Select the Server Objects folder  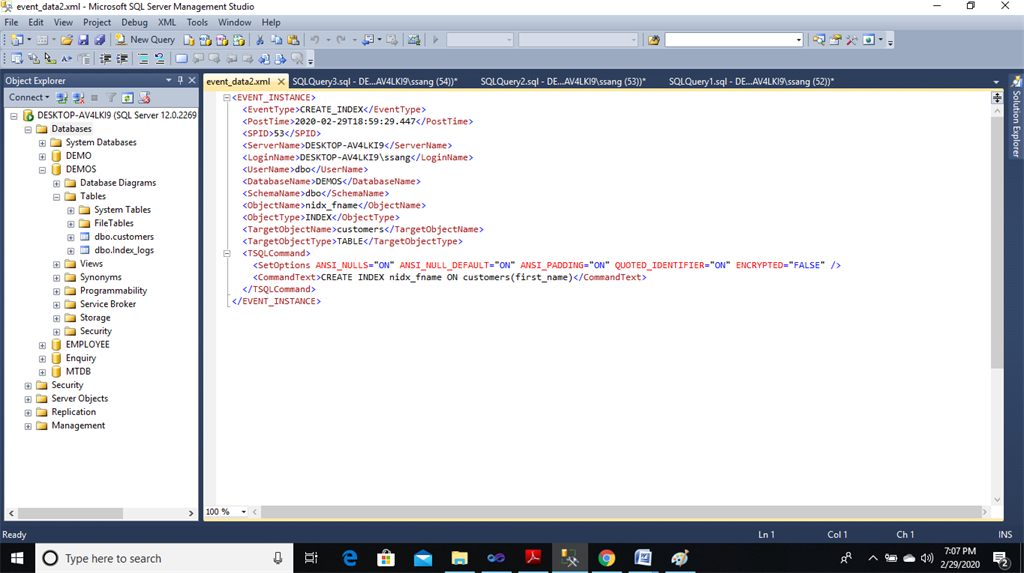click(x=80, y=399)
